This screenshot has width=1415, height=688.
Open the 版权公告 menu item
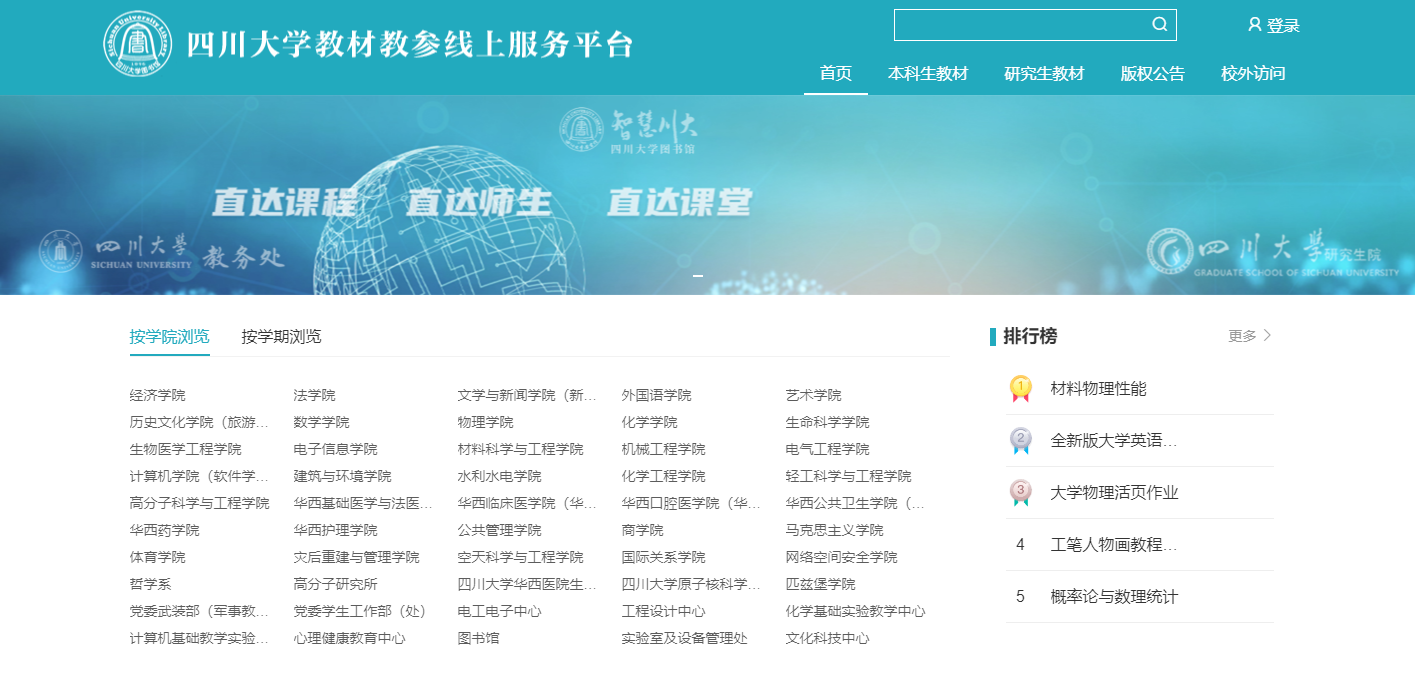[x=1152, y=73]
